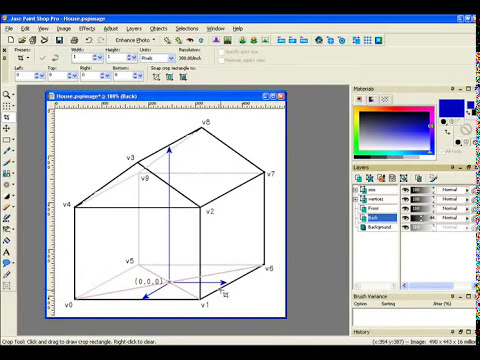480x360 pixels.
Task: Open the Help menu
Action: 238,29
